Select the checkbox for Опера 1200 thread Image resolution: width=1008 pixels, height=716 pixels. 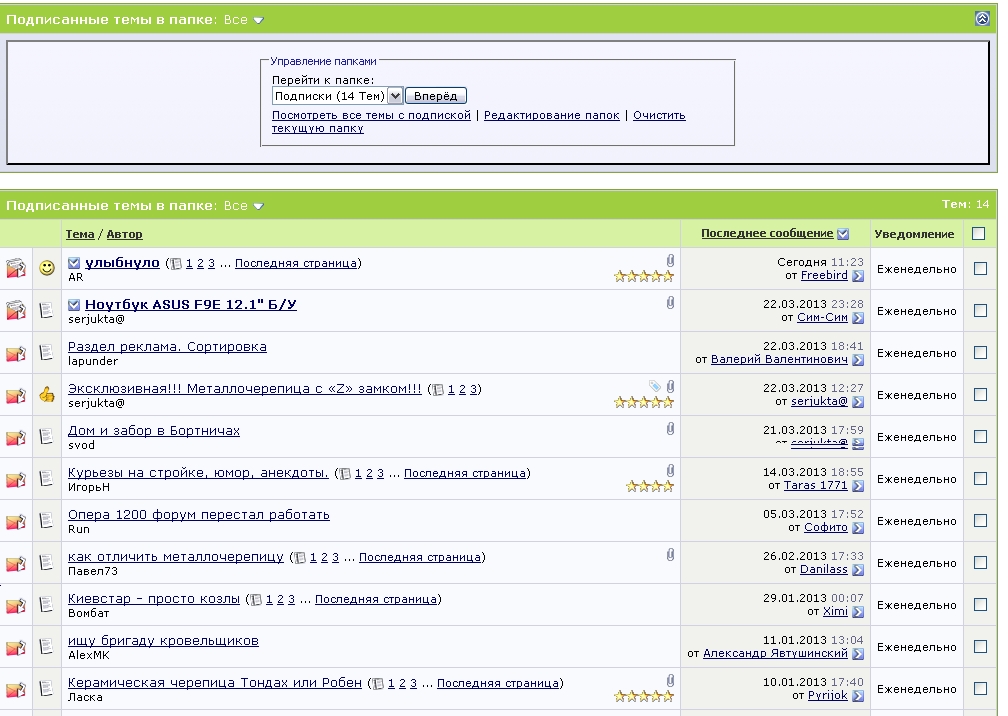tap(980, 520)
